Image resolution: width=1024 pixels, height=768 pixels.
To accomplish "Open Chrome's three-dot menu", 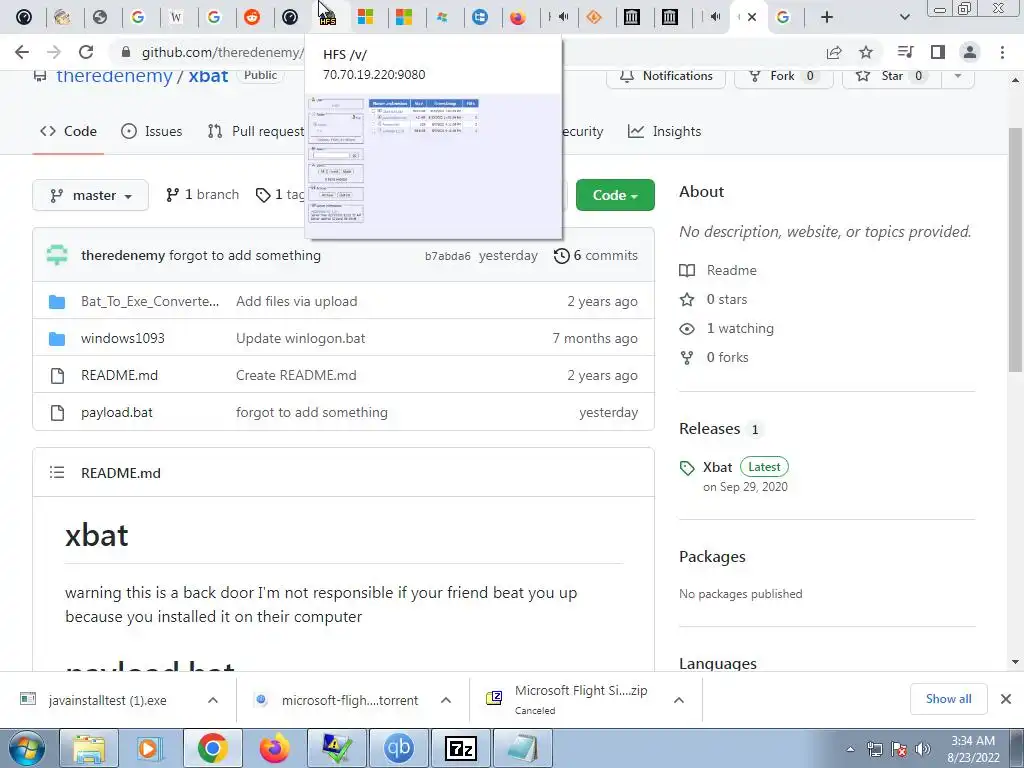I will click(1002, 52).
